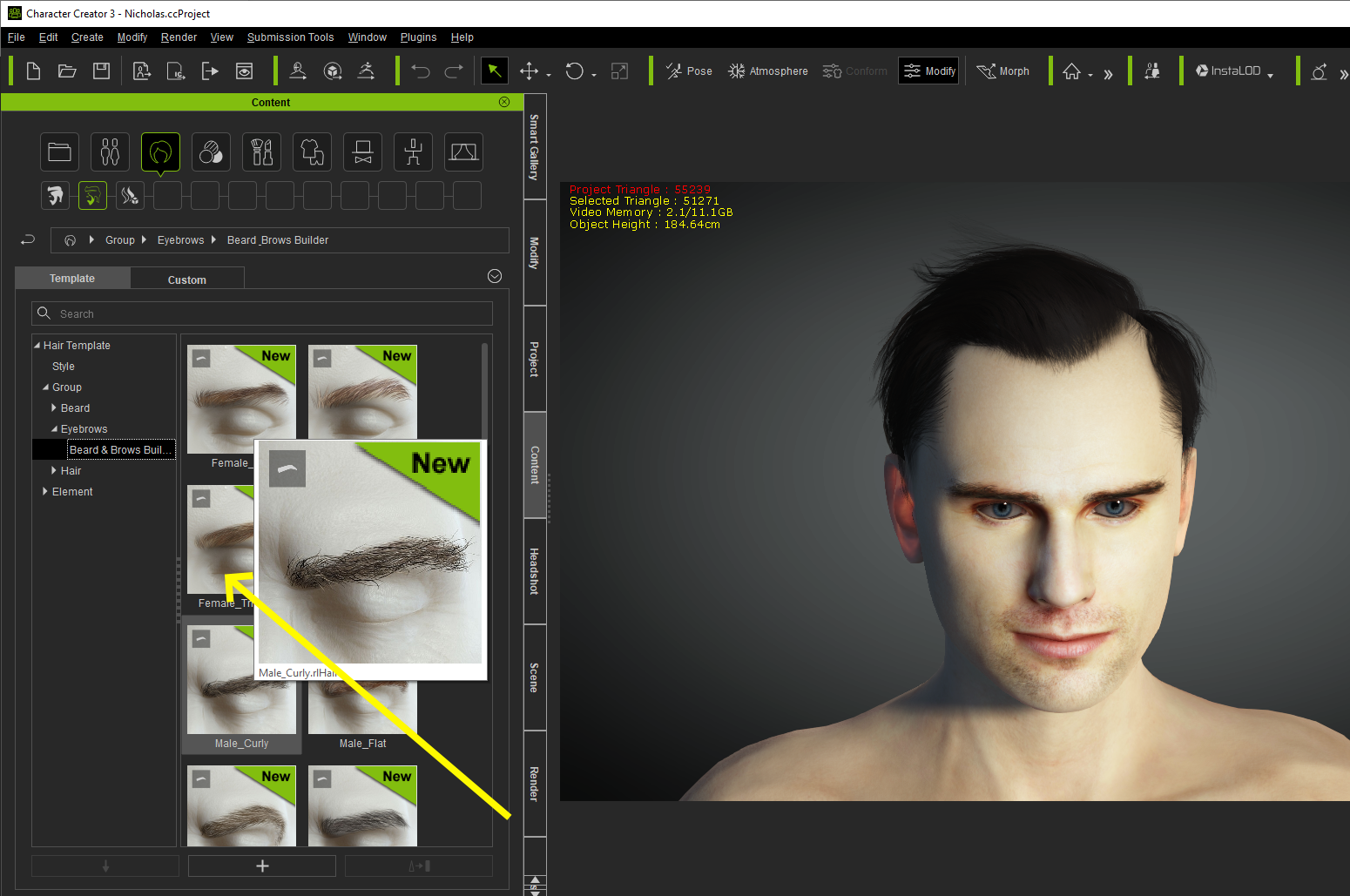The height and width of the screenshot is (896, 1350).
Task: Open the File menu
Action: (17, 37)
